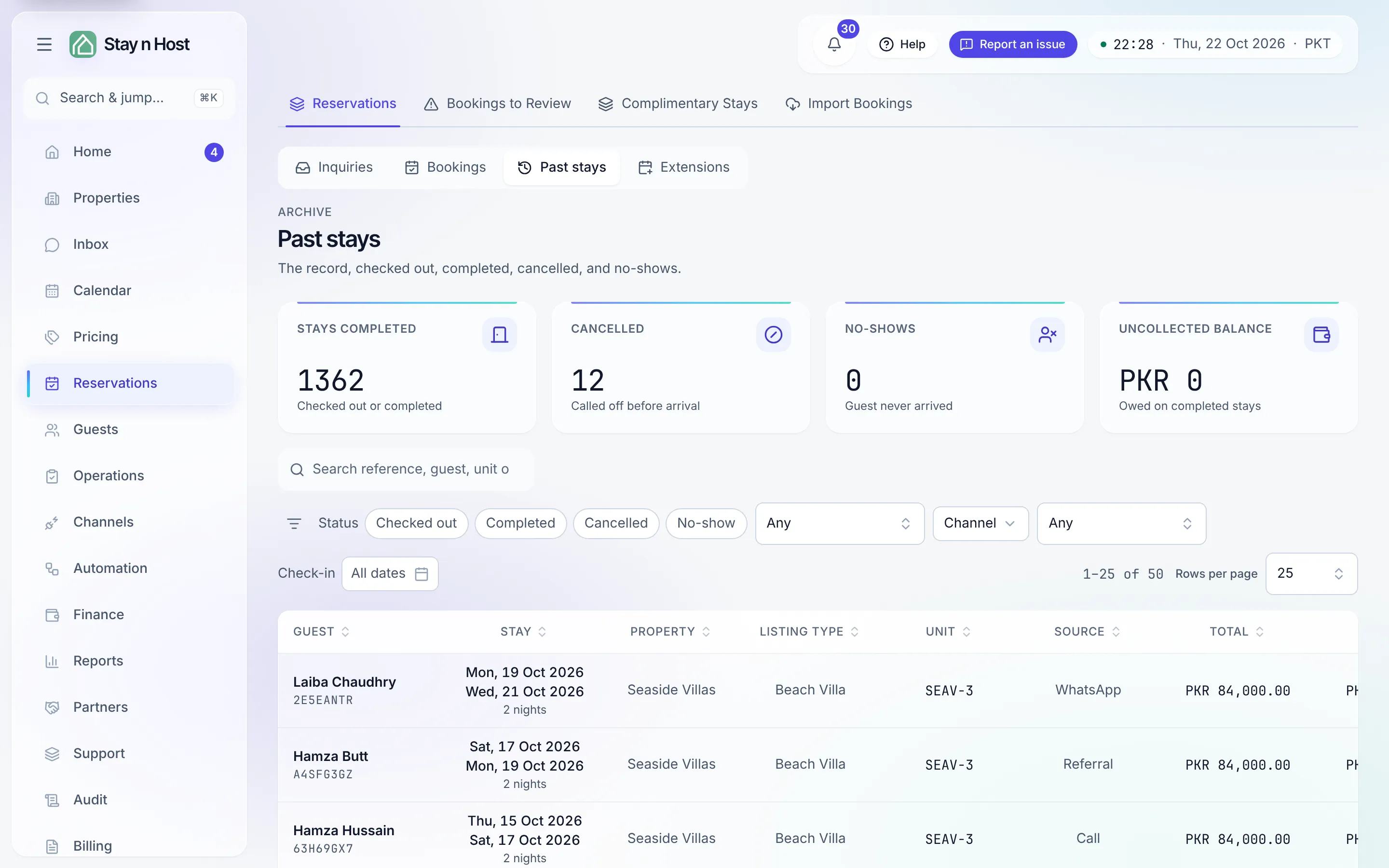Change rows per page from 25

point(1311,573)
